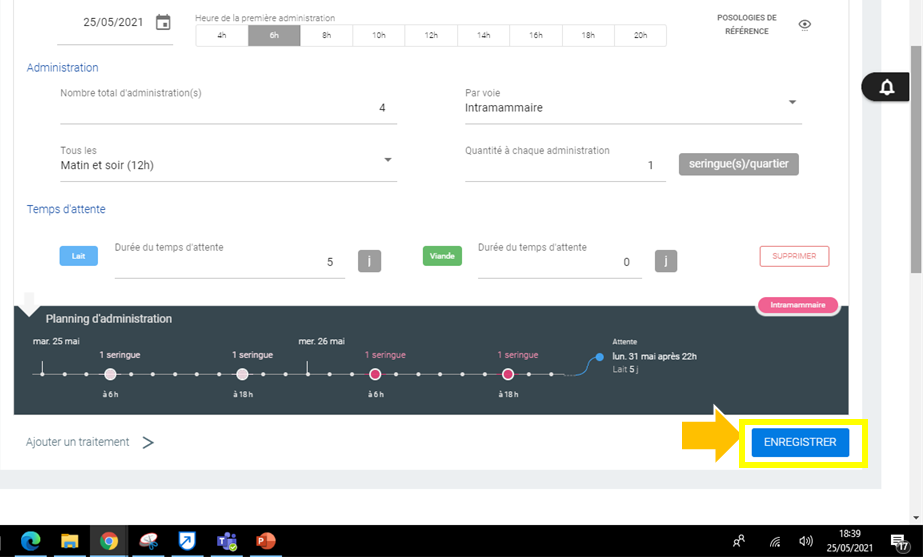Open Google Chrome from taskbar
923x557 pixels.
(x=109, y=541)
